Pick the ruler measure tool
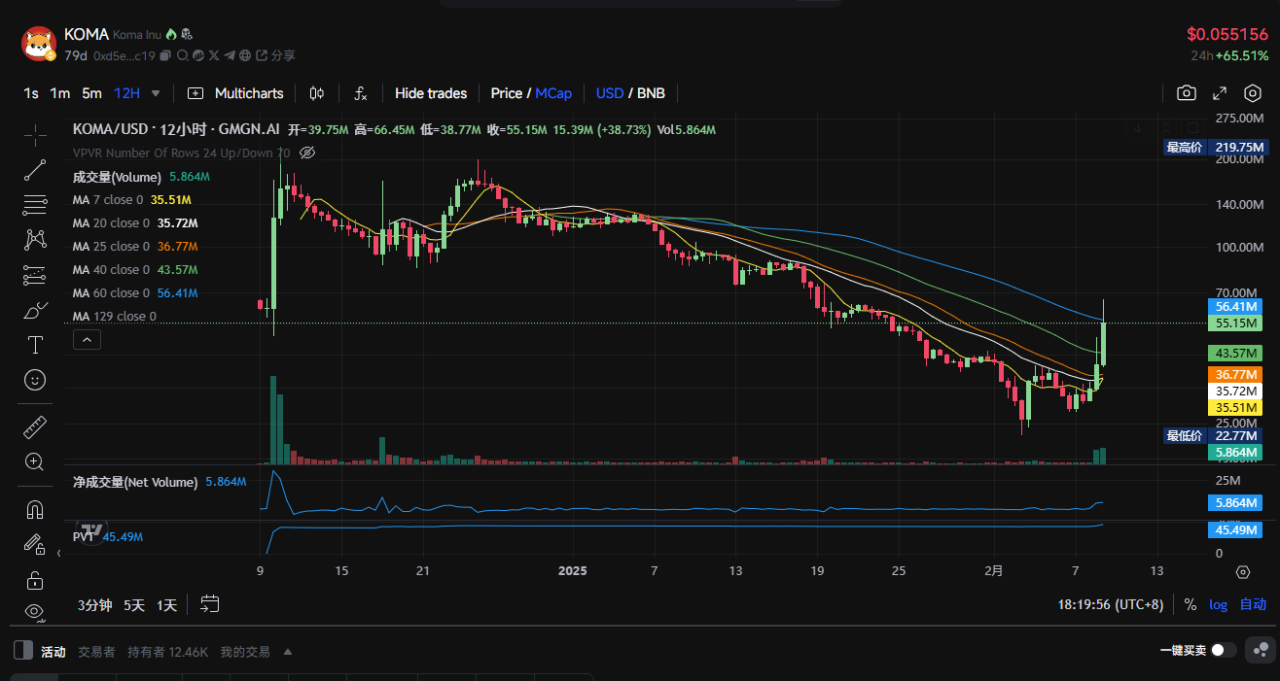 pyautogui.click(x=35, y=427)
